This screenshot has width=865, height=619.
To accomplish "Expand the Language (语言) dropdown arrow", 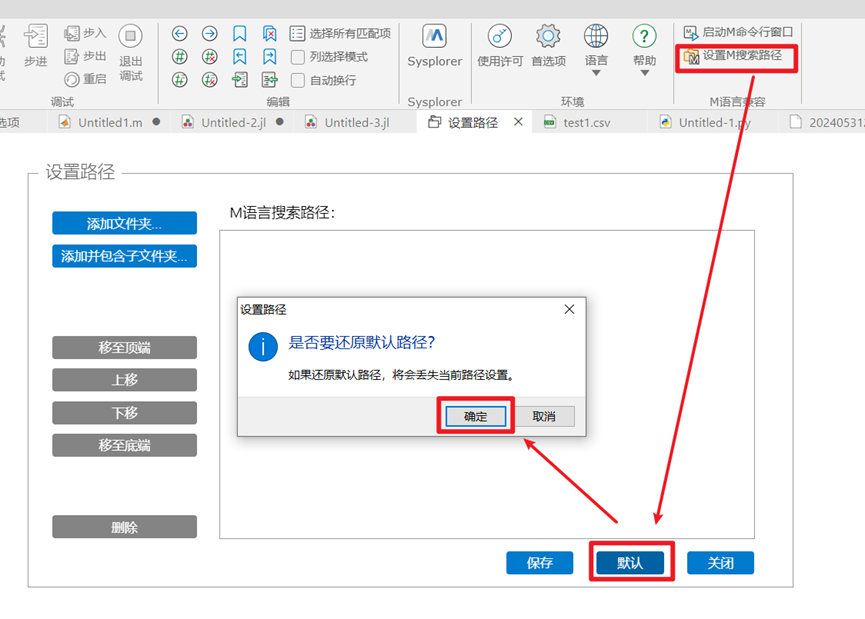I will [596, 73].
